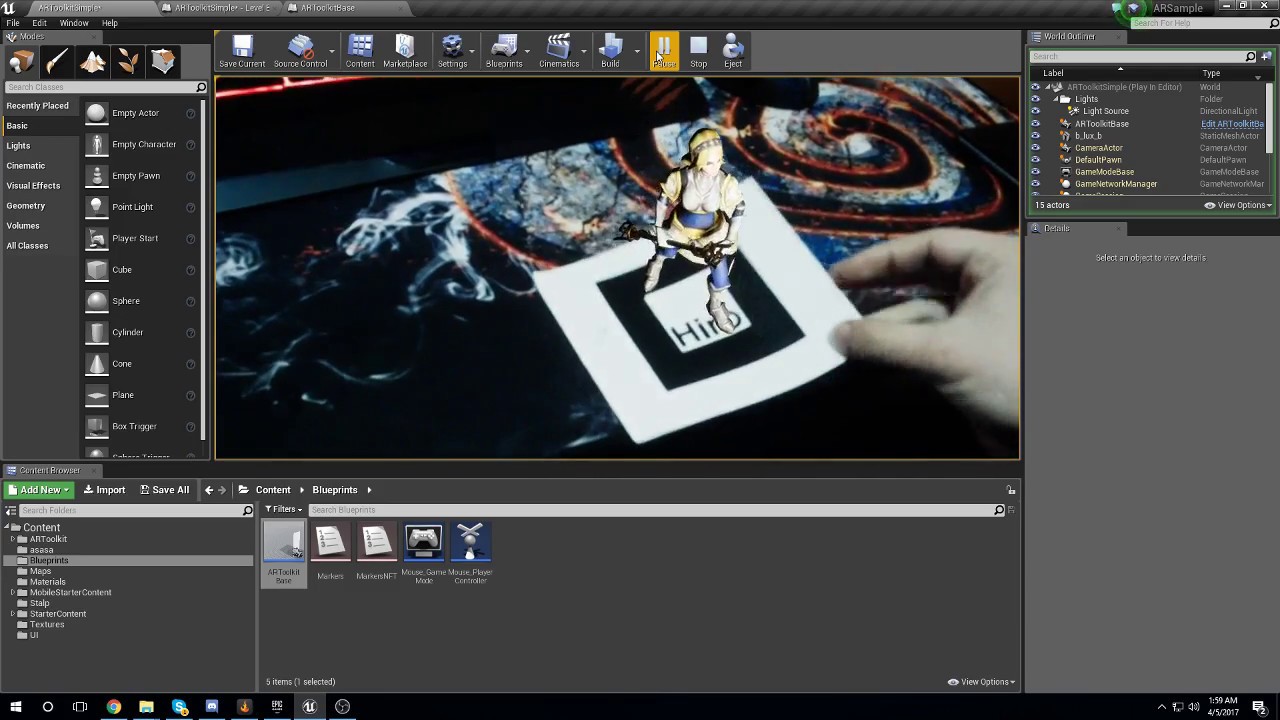Open the Build options dropdown arrow
This screenshot has height=720, width=1280.
637,51
